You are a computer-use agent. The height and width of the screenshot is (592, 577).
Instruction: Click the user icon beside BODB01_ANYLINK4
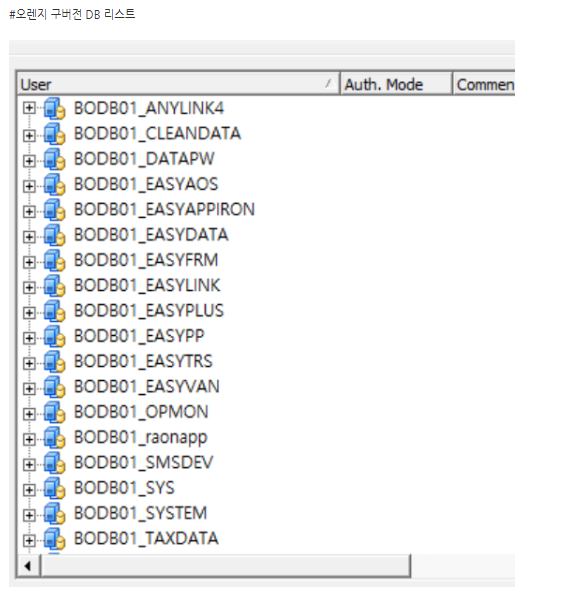click(54, 109)
